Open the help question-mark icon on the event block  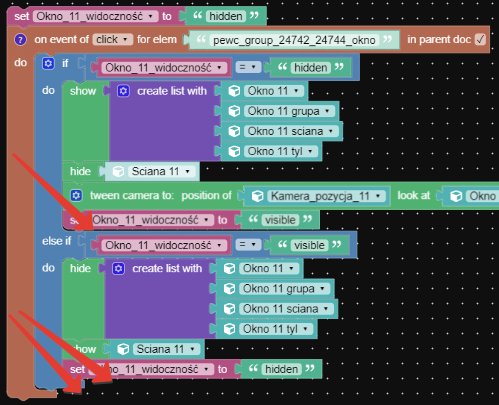tap(20, 40)
